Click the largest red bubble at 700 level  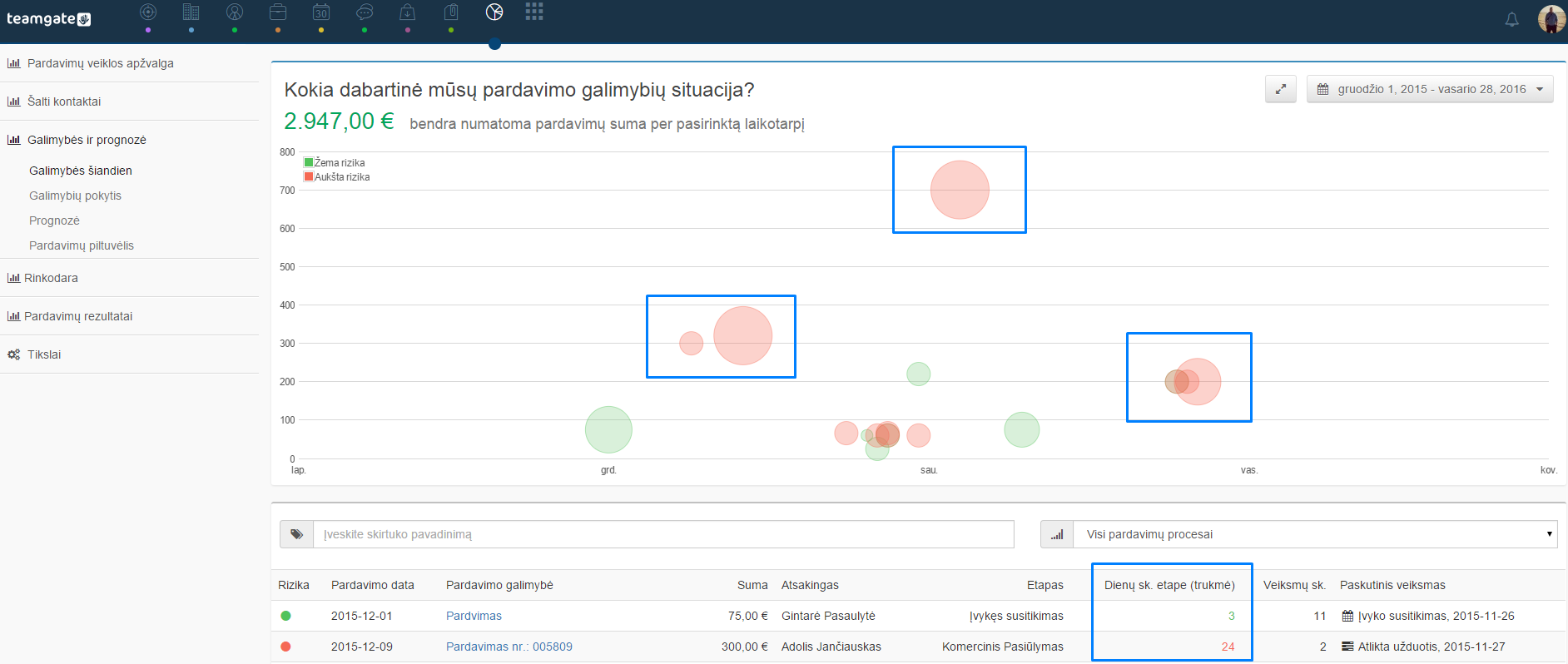(x=960, y=190)
